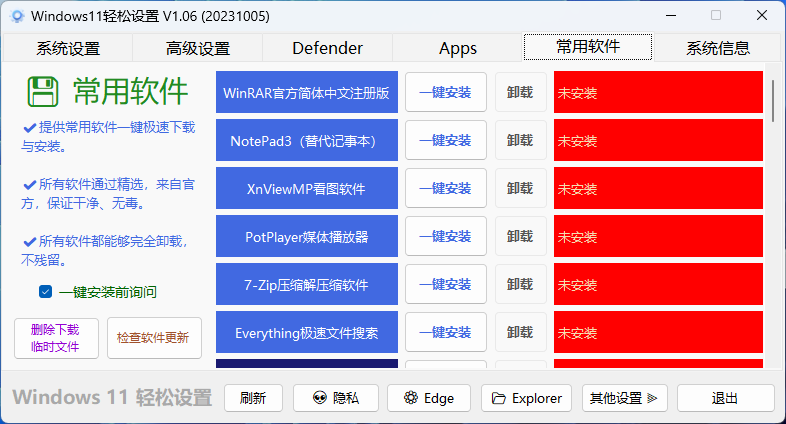Click the PotPlayer媒体播放器 label
This screenshot has width=786, height=424.
tap(307, 237)
